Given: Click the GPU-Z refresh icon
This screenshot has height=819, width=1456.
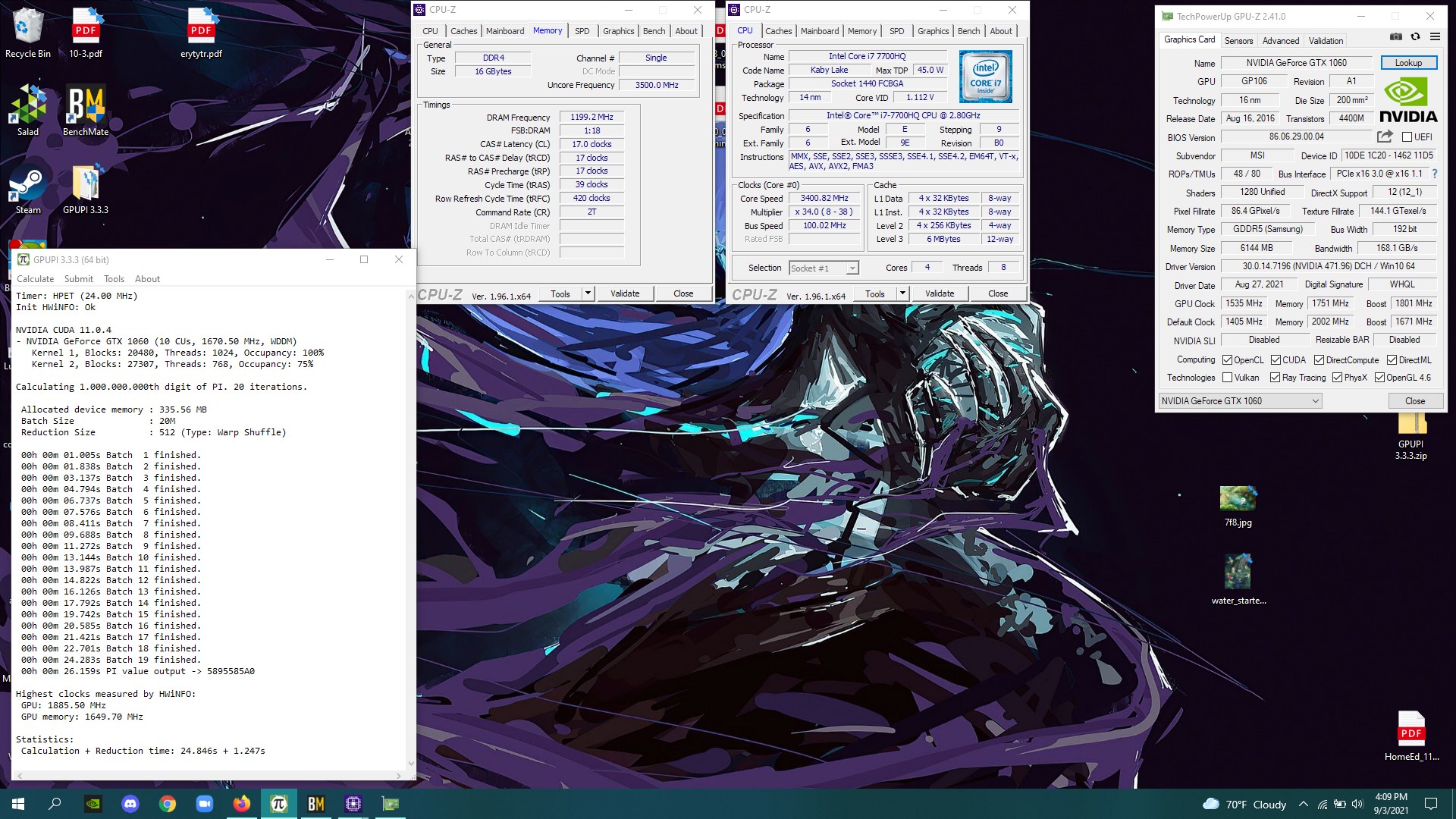Looking at the screenshot, I should click(1415, 36).
